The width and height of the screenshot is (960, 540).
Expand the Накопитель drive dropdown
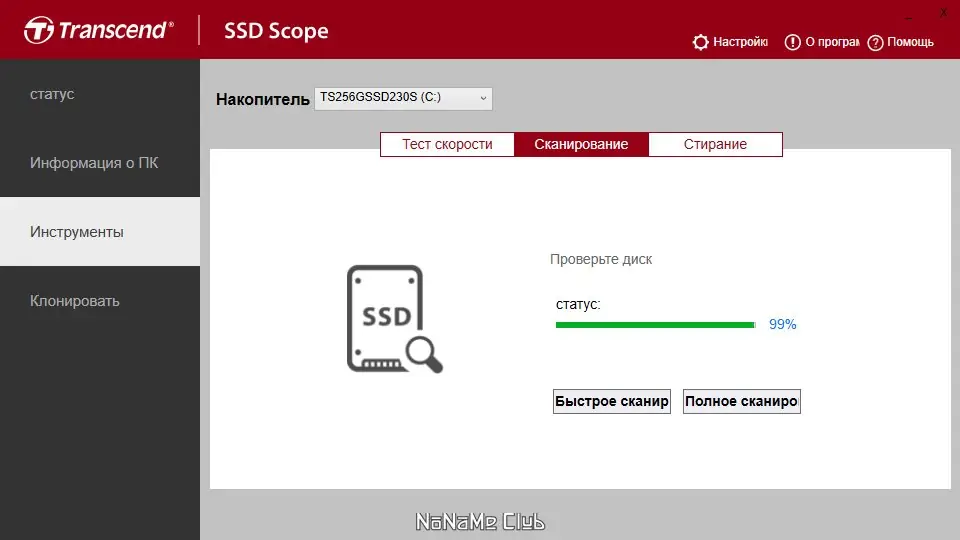coord(403,98)
